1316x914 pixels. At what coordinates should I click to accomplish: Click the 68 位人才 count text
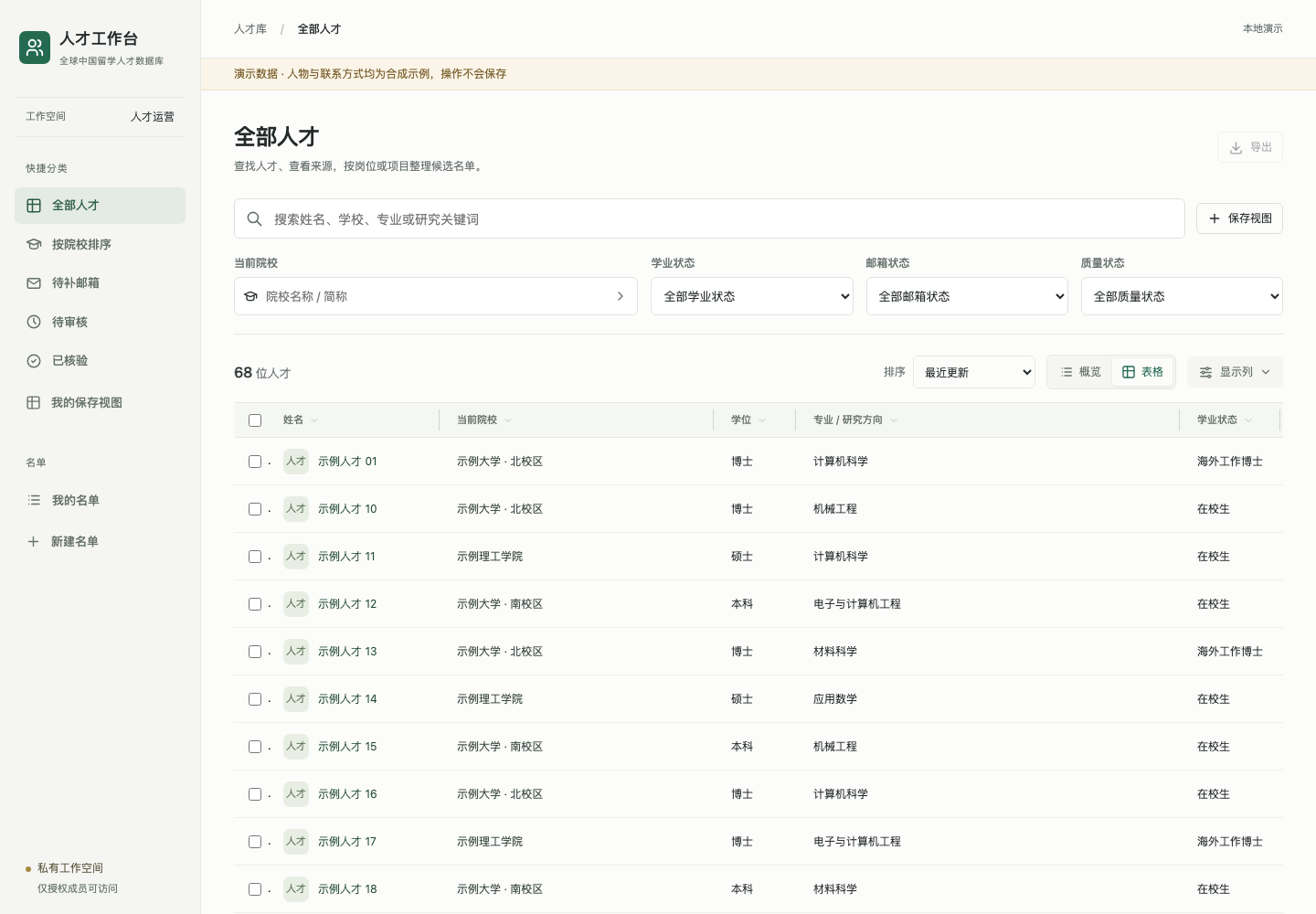[262, 373]
